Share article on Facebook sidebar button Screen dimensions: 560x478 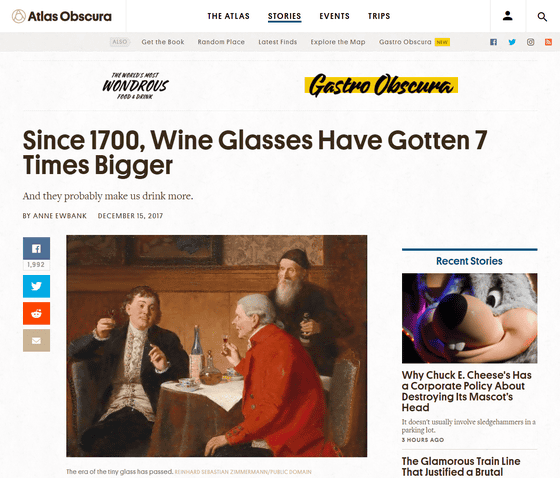tap(36, 248)
